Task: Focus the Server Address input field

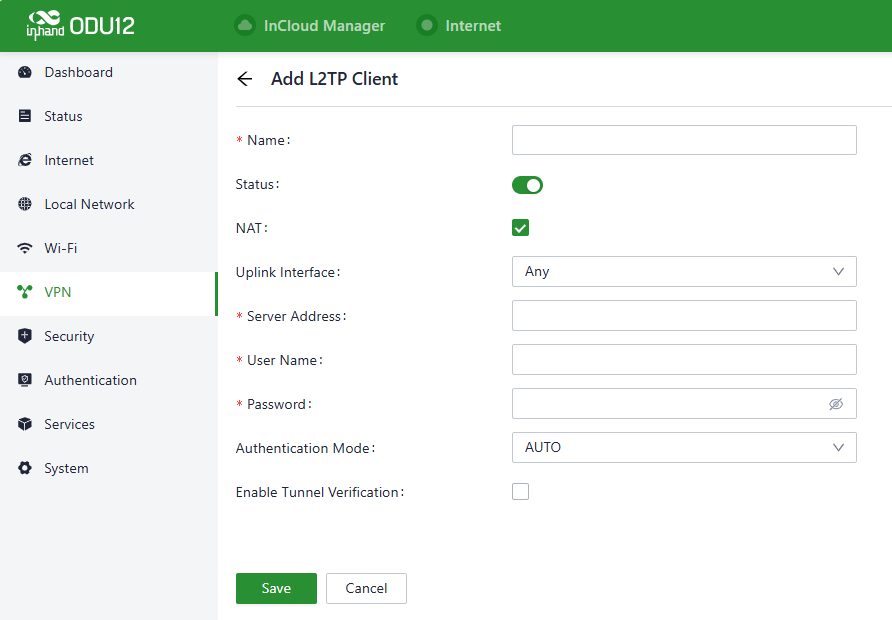Action: [684, 316]
